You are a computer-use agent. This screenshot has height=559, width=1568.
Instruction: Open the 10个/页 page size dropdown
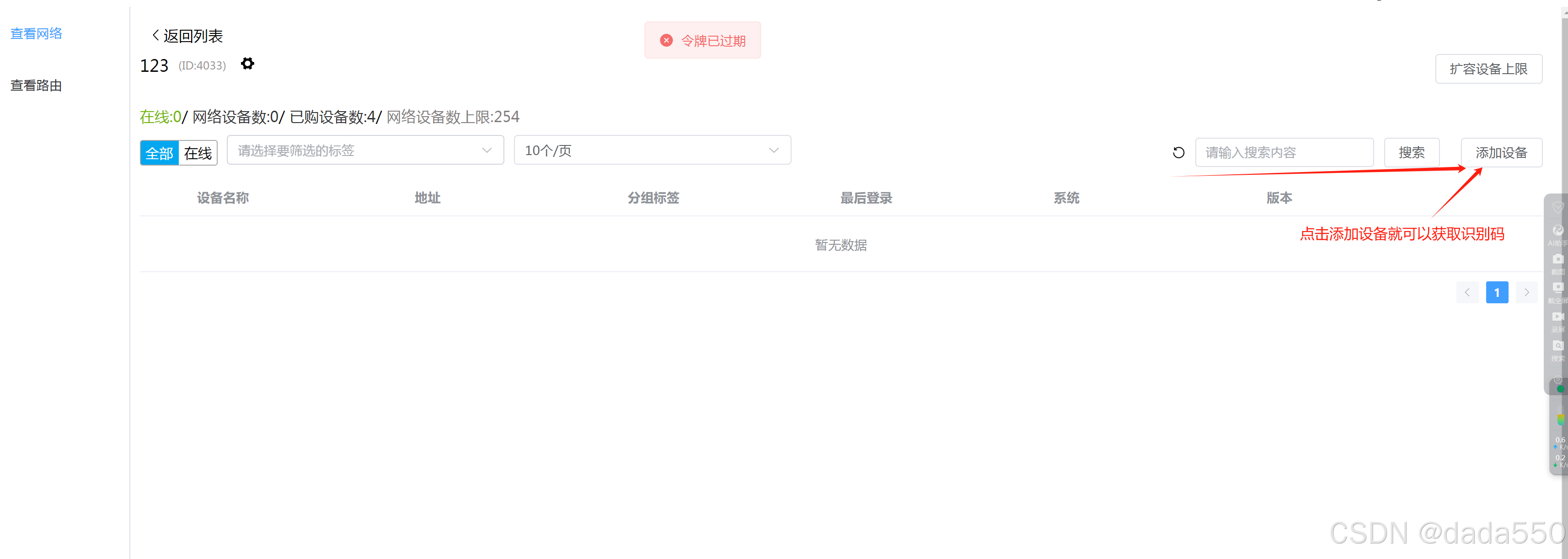pyautogui.click(x=652, y=150)
